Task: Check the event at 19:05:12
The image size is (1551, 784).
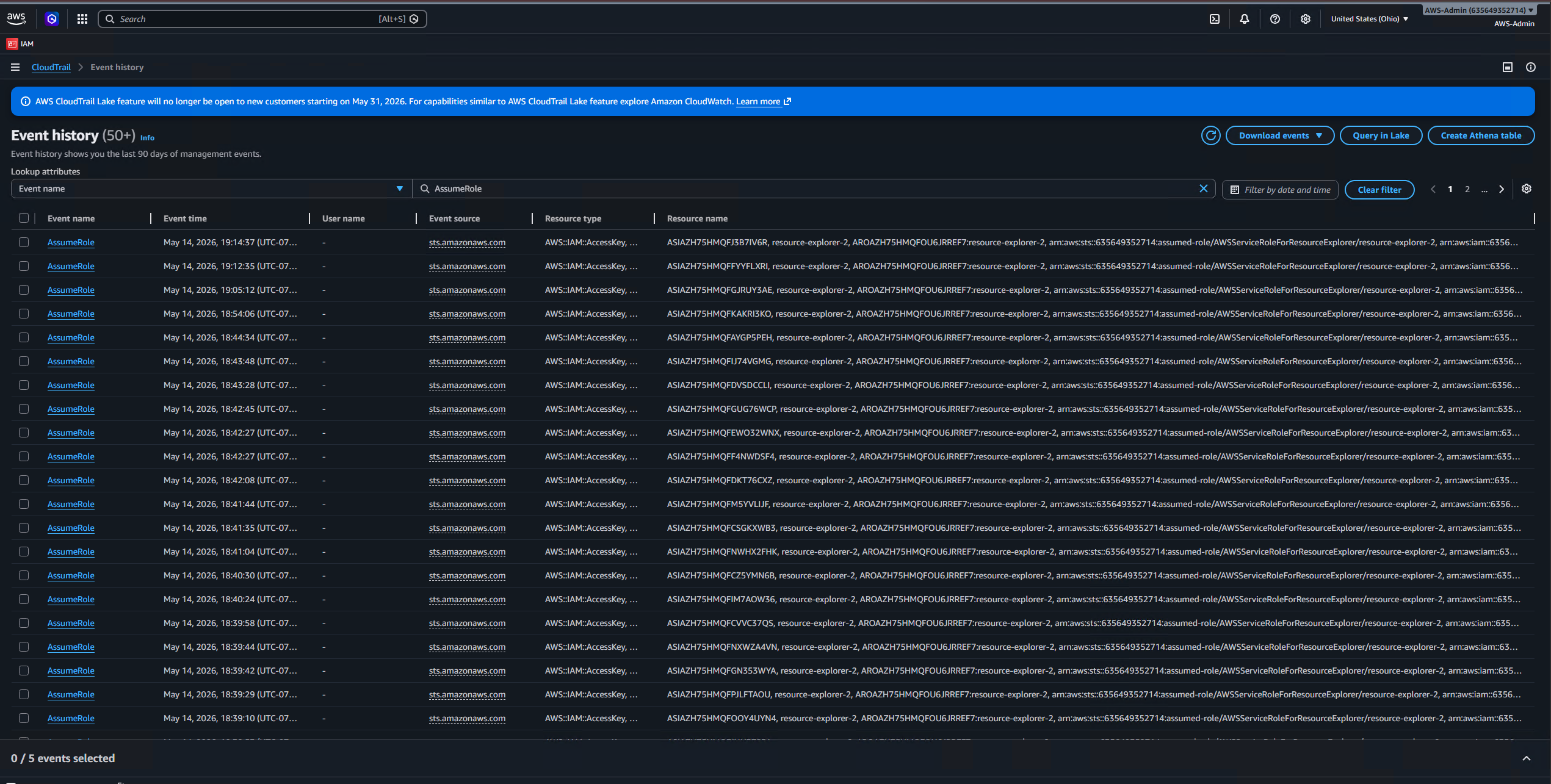Action: 24,290
